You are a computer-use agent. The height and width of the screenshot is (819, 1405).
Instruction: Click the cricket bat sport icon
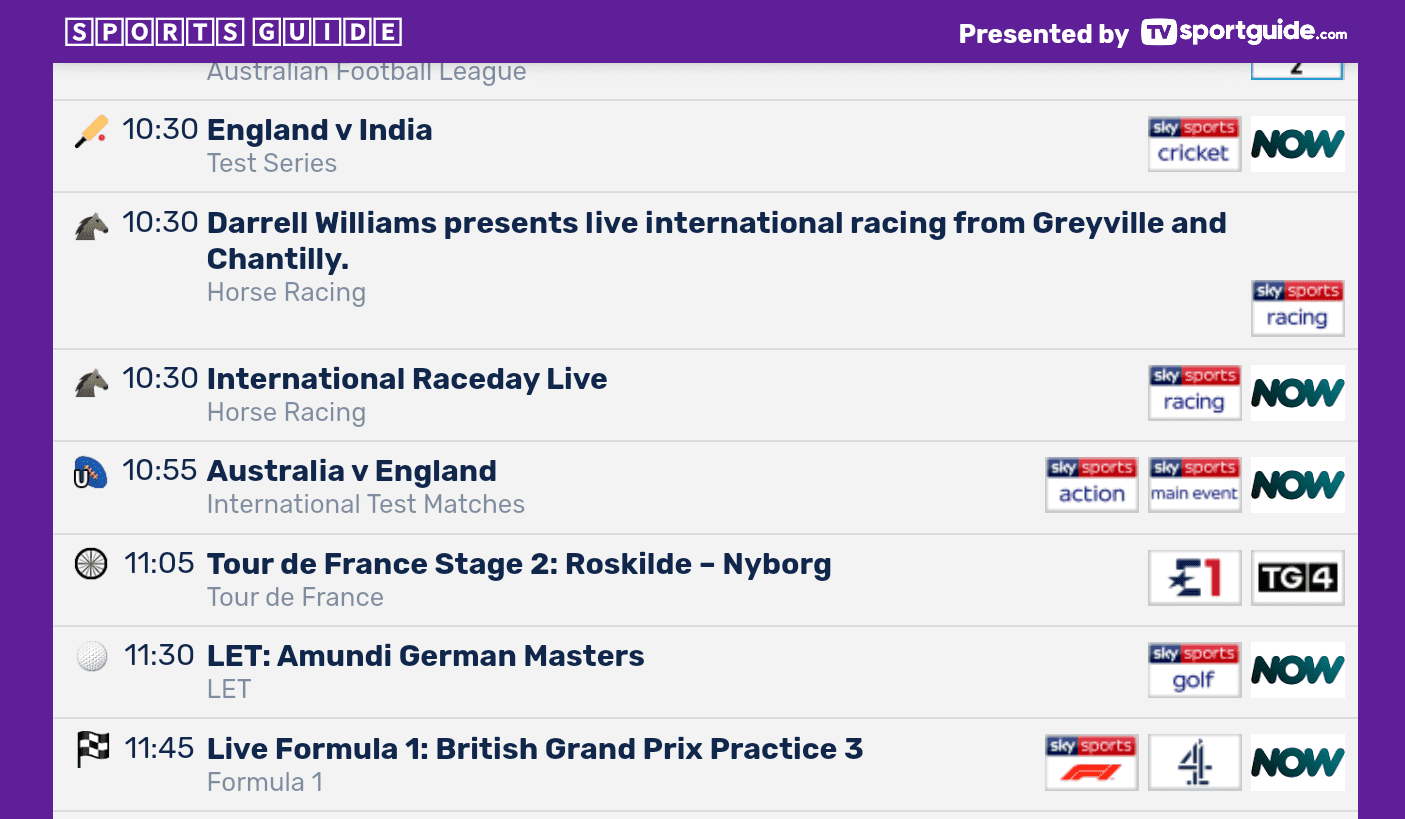click(x=91, y=132)
